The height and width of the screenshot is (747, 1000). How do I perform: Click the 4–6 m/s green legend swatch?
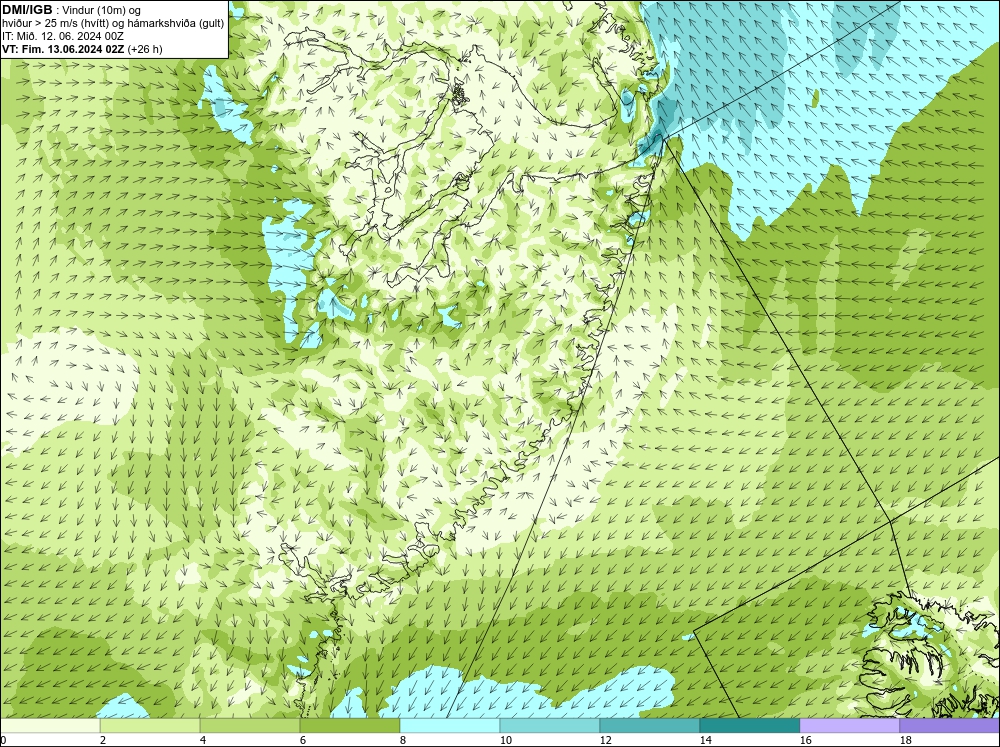[250, 725]
